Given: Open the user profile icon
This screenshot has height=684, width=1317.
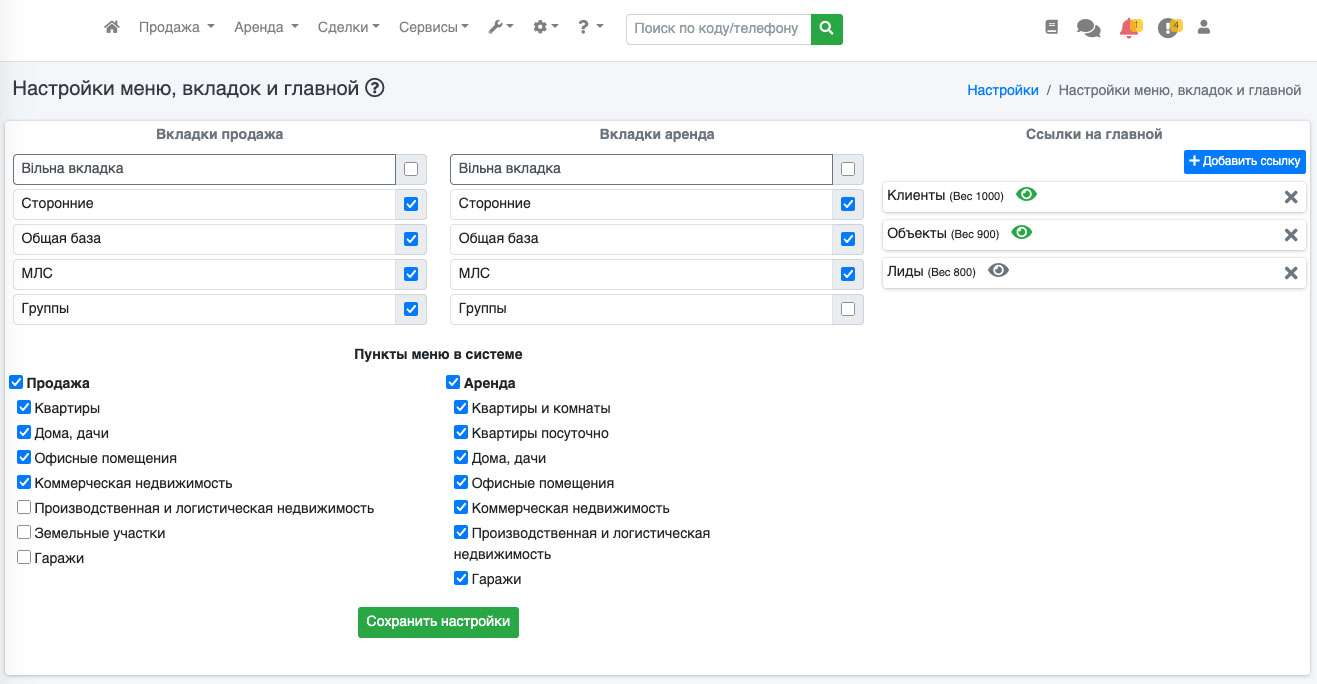Looking at the screenshot, I should [1204, 28].
